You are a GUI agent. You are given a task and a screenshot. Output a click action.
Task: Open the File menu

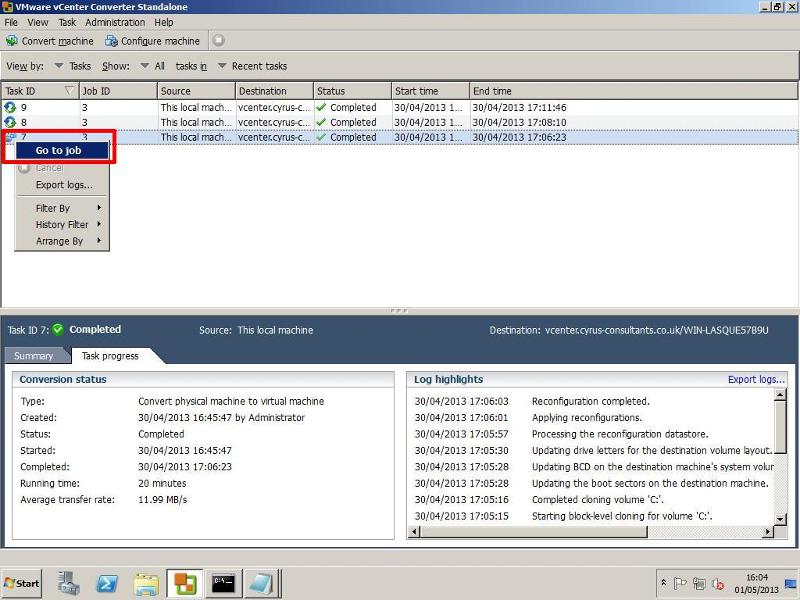point(11,22)
